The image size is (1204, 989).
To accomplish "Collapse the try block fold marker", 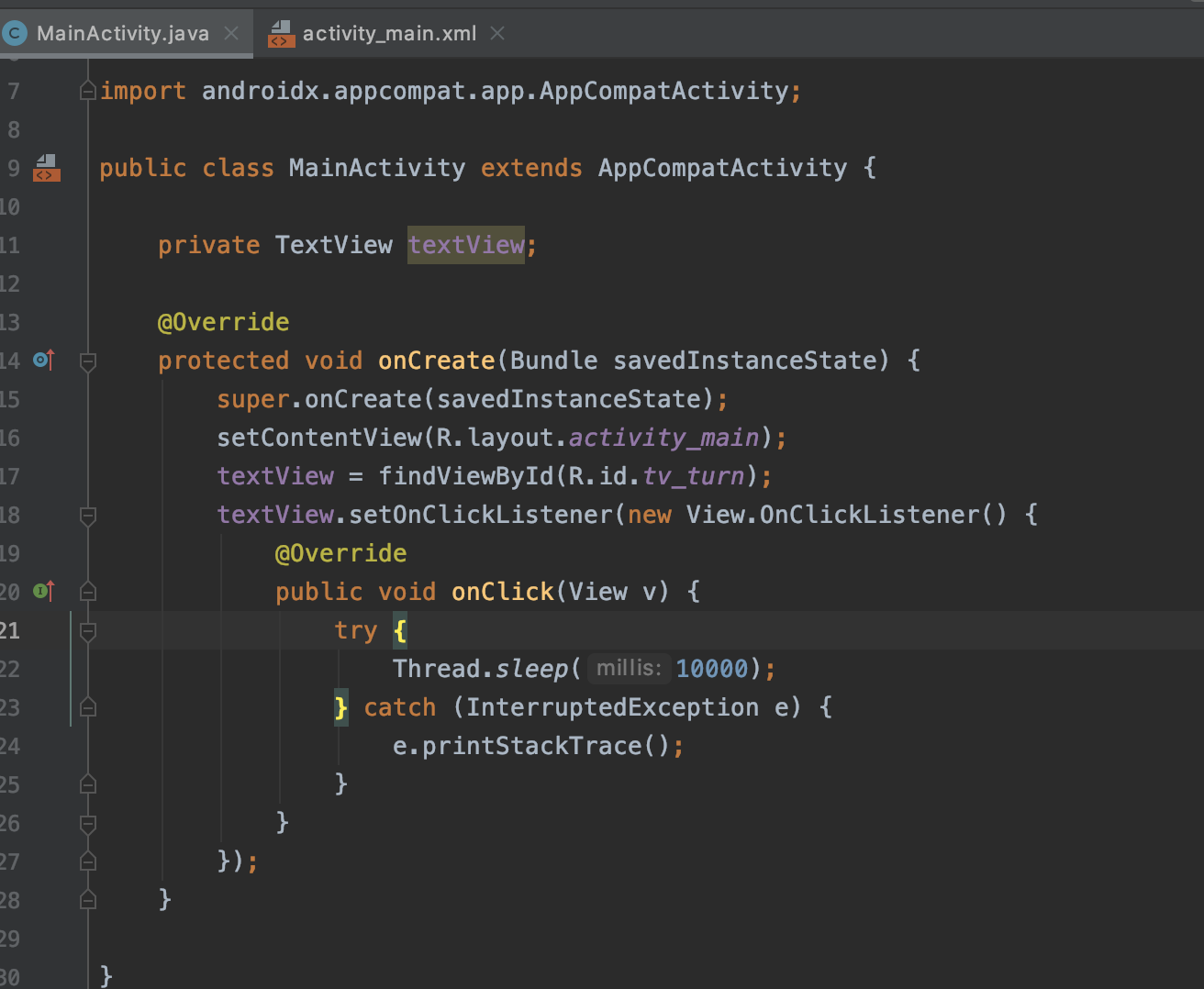I will [88, 631].
